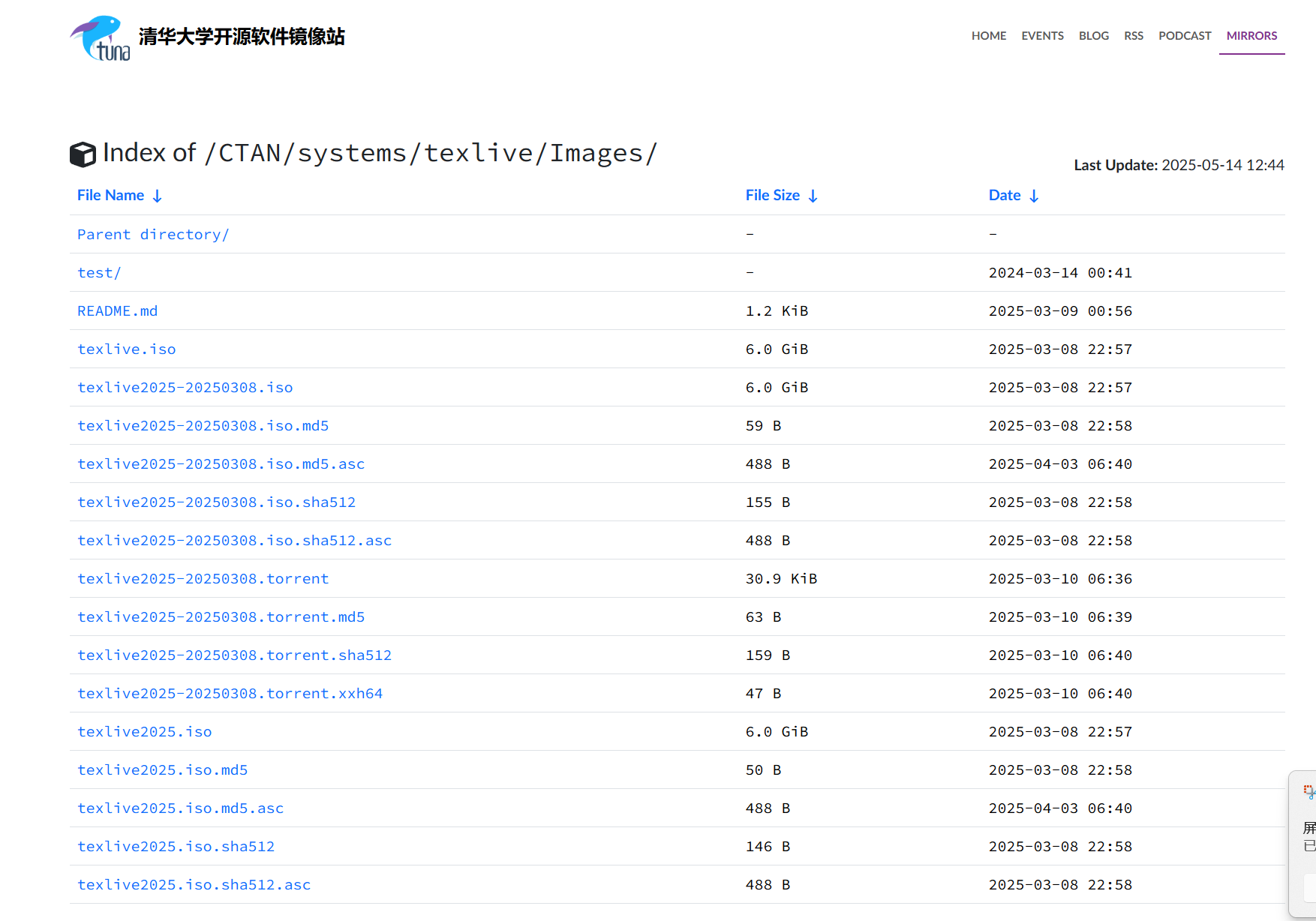
Task: Click the package box icon beside Index of
Action: click(83, 154)
